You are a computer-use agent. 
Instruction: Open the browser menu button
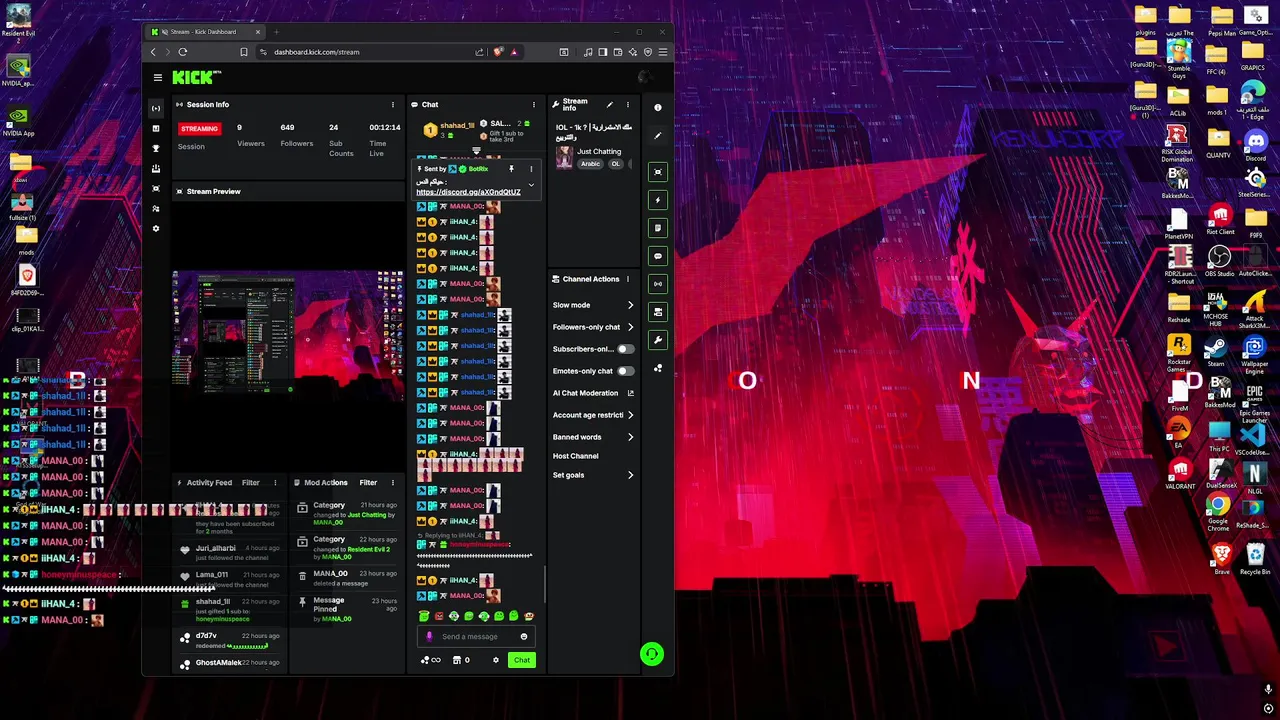pos(662,52)
